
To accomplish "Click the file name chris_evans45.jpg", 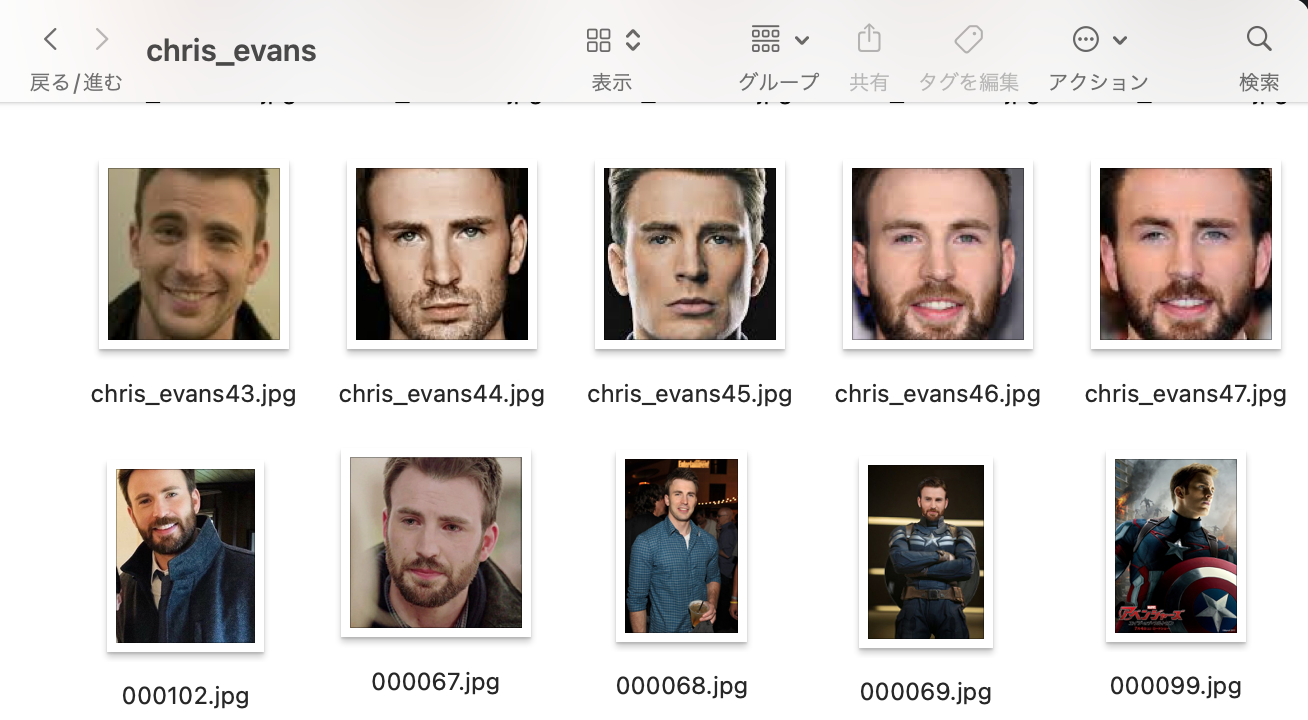I will pos(690,394).
